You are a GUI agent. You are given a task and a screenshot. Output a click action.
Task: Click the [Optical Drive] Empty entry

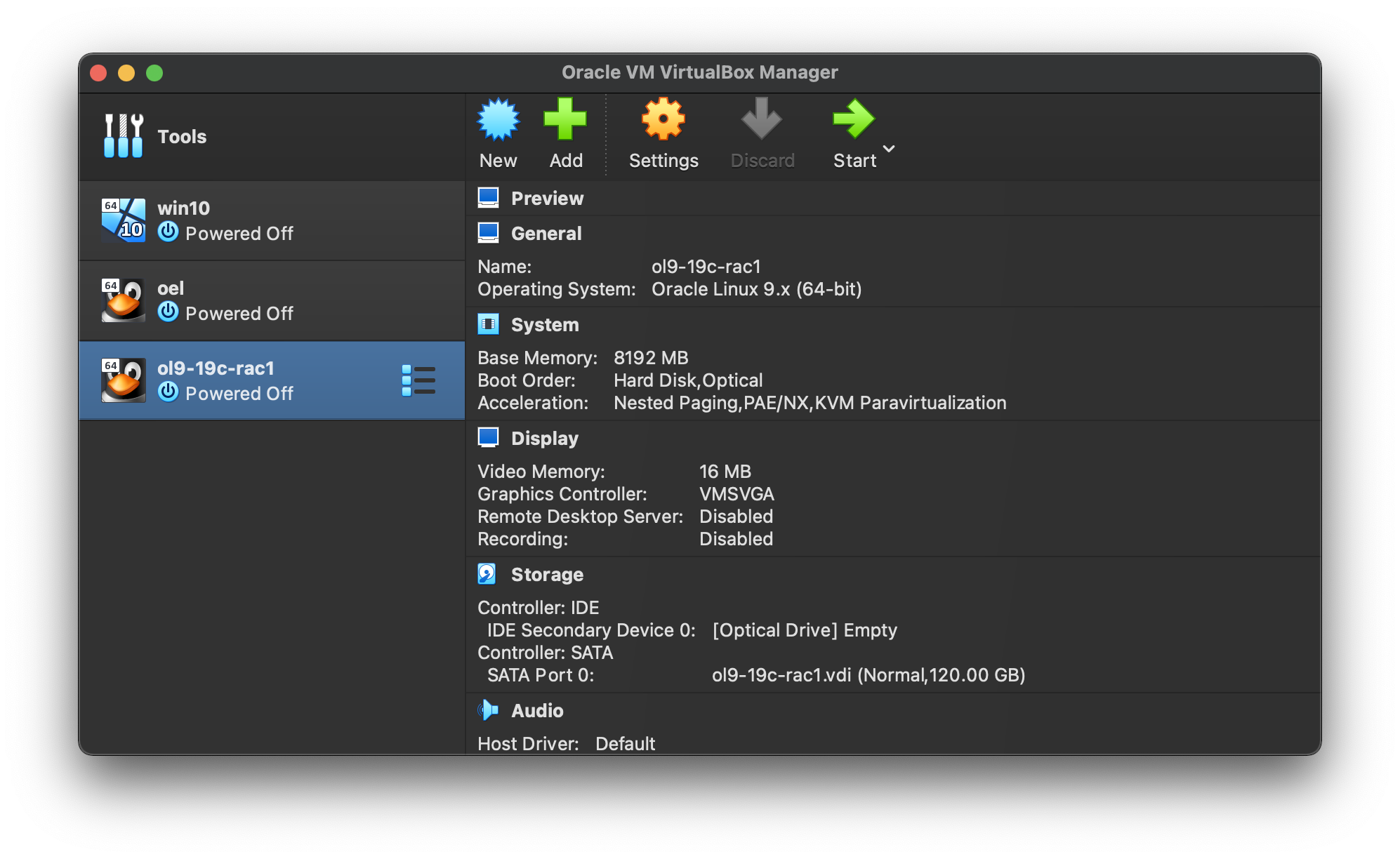805,630
